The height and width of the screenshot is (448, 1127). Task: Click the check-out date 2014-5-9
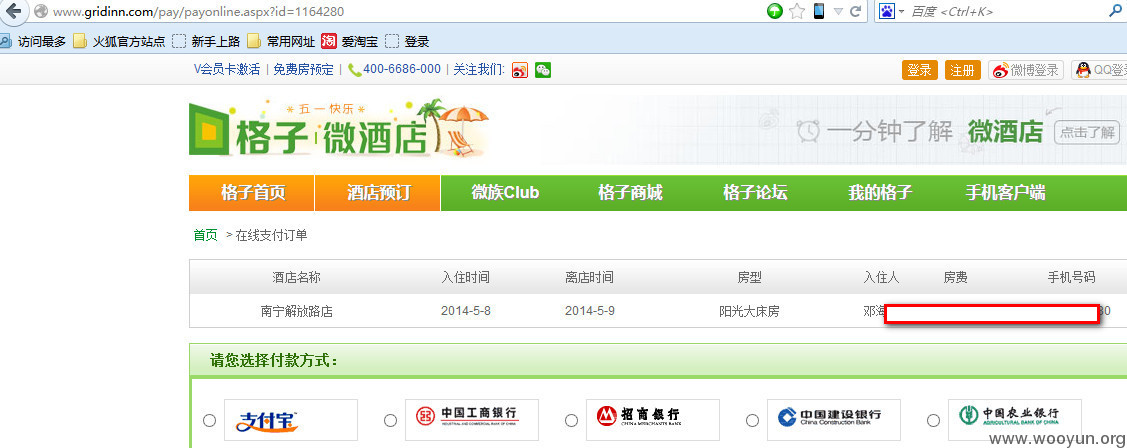(589, 311)
